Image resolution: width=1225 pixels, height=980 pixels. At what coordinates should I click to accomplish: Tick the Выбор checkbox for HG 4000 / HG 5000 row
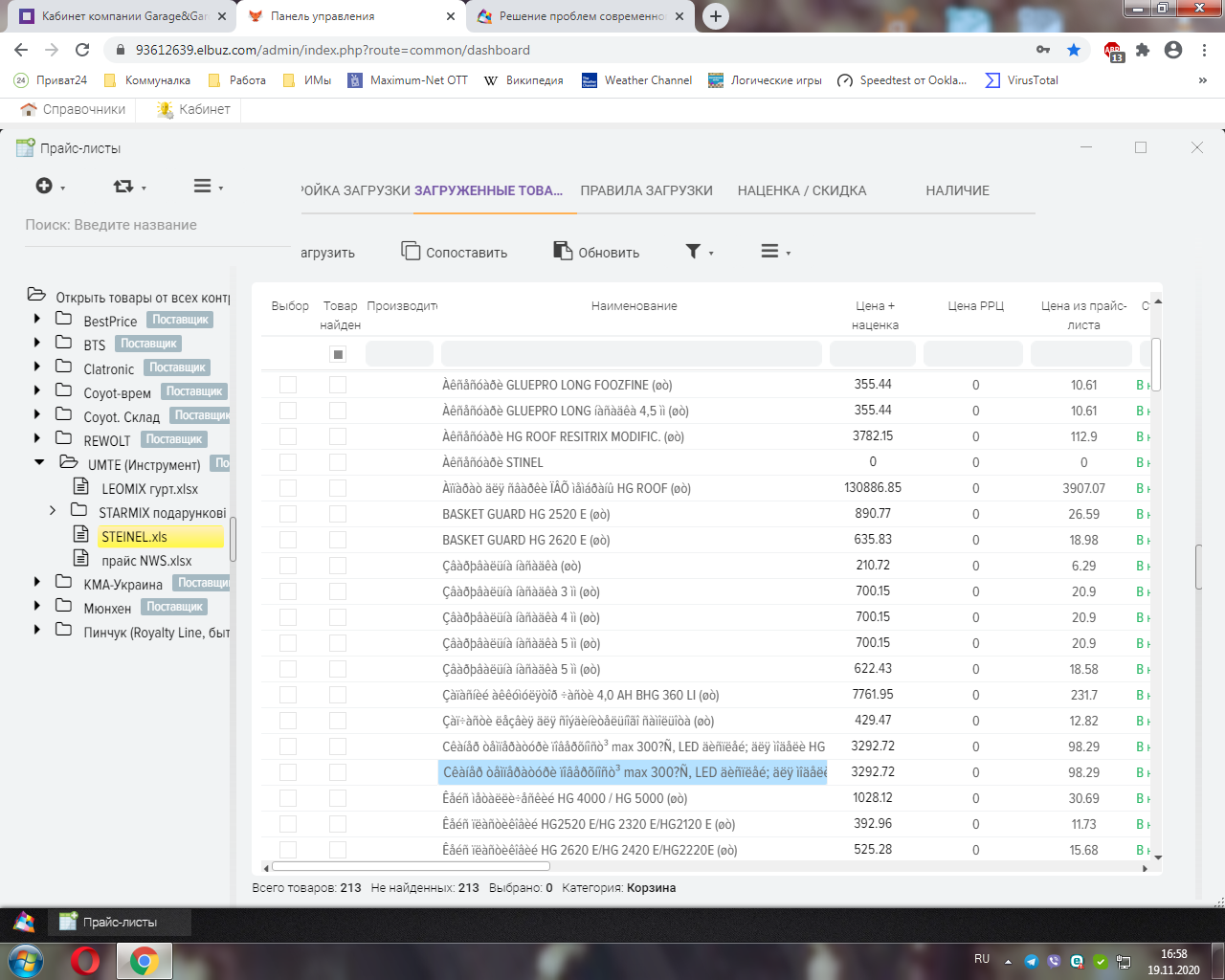(288, 798)
